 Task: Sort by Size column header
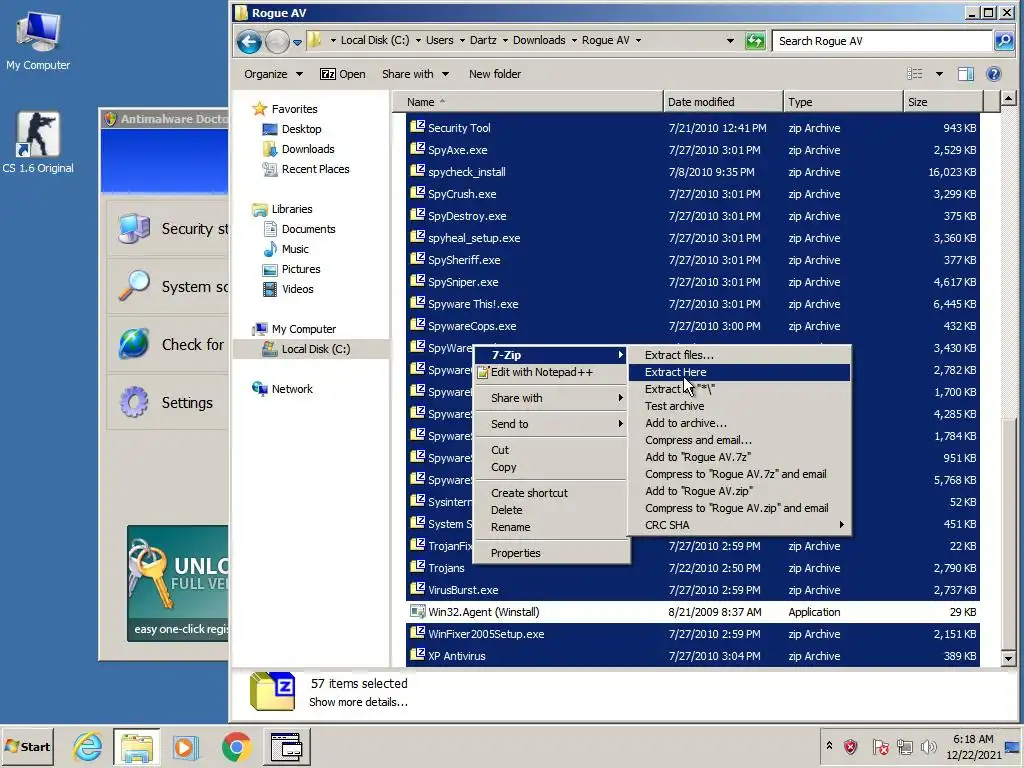(942, 102)
